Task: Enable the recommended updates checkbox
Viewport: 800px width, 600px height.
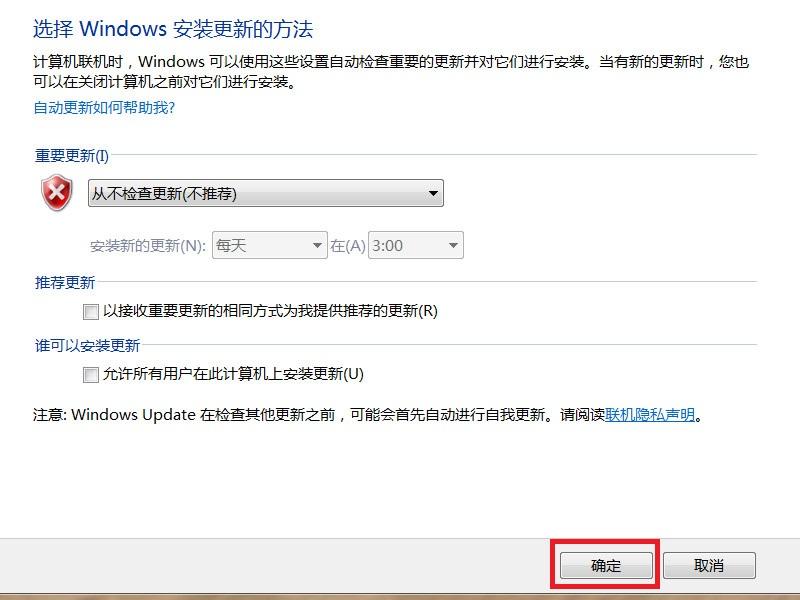Action: [x=91, y=311]
